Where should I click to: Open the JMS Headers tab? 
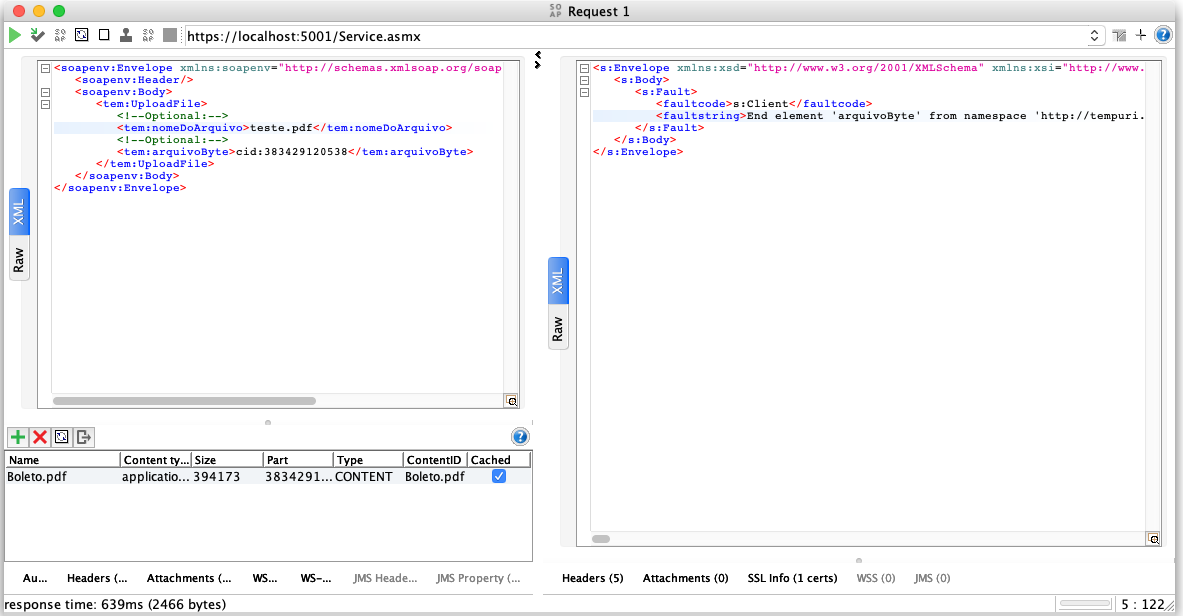click(x=385, y=578)
